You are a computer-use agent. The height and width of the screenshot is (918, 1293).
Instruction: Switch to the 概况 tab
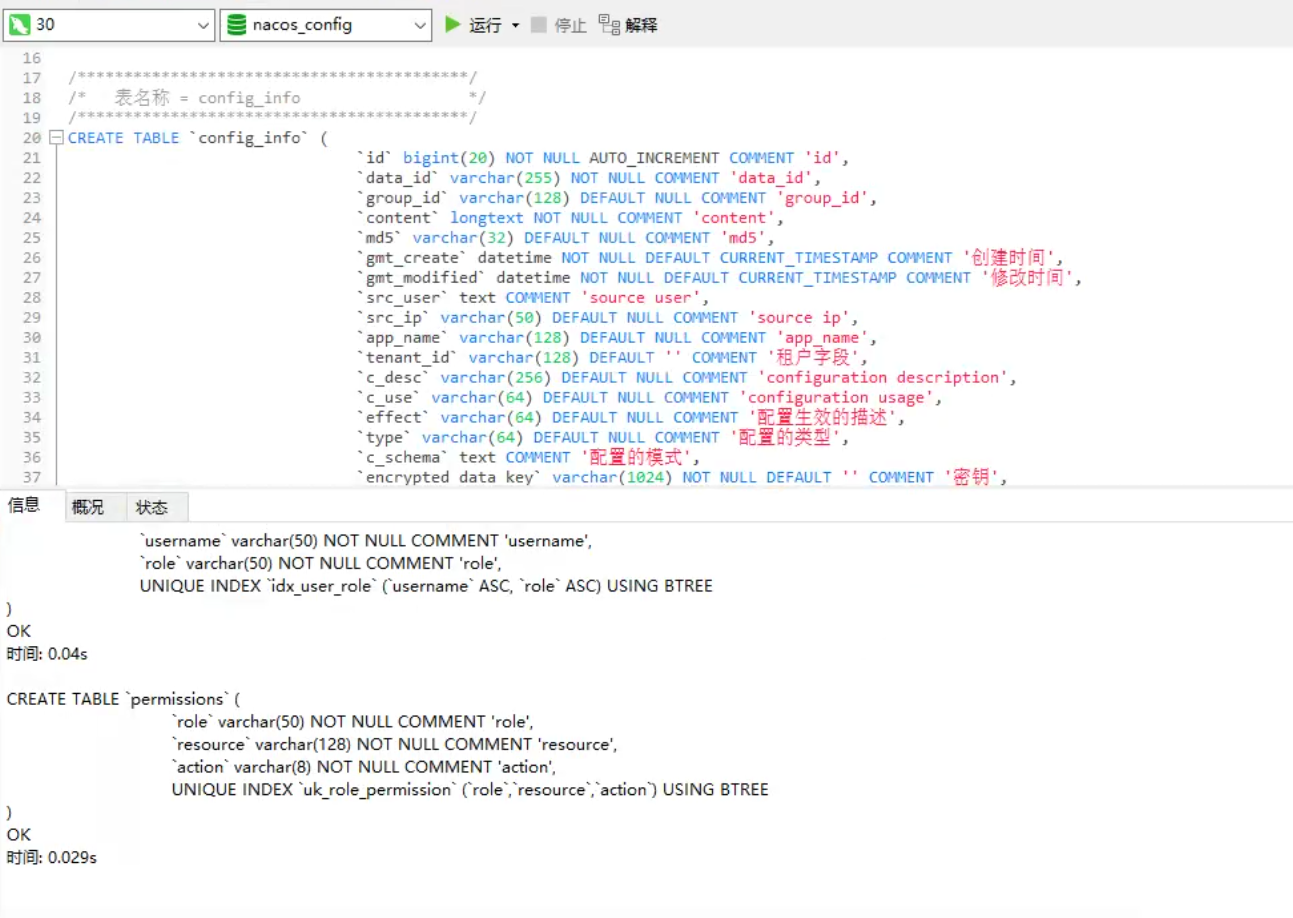88,507
